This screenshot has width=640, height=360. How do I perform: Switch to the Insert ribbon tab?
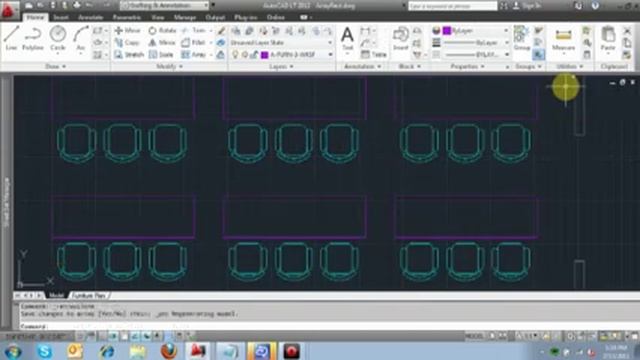(x=61, y=17)
